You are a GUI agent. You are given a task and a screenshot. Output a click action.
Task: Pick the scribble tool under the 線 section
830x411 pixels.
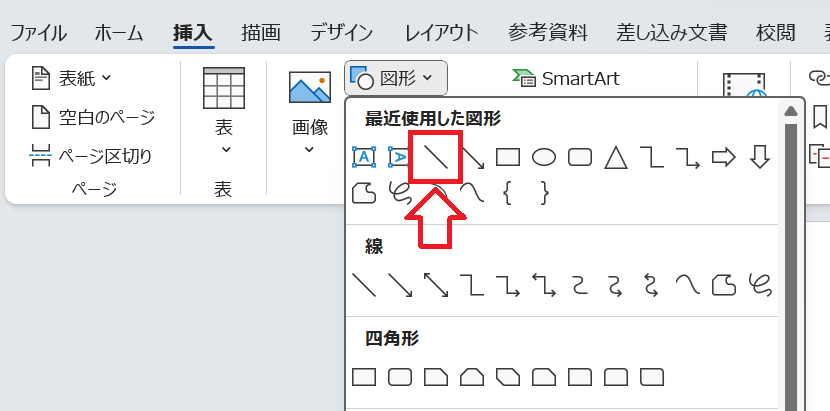tap(760, 285)
